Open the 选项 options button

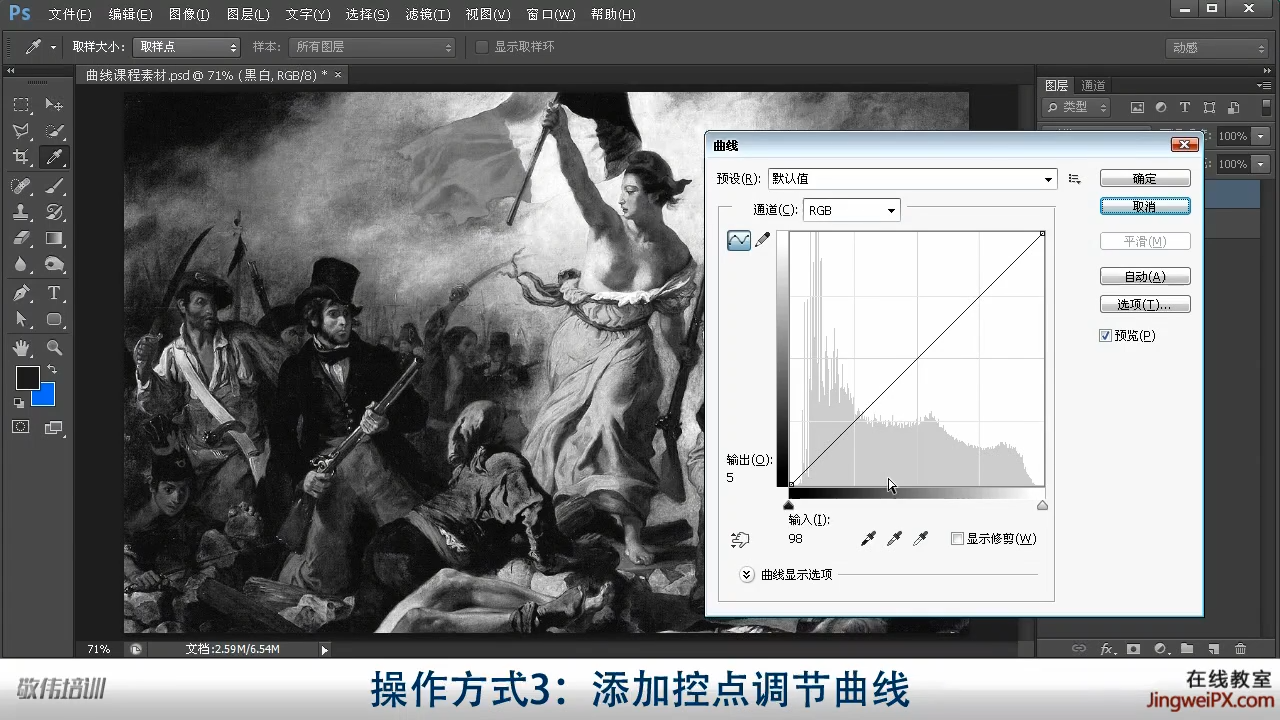[1145, 305]
